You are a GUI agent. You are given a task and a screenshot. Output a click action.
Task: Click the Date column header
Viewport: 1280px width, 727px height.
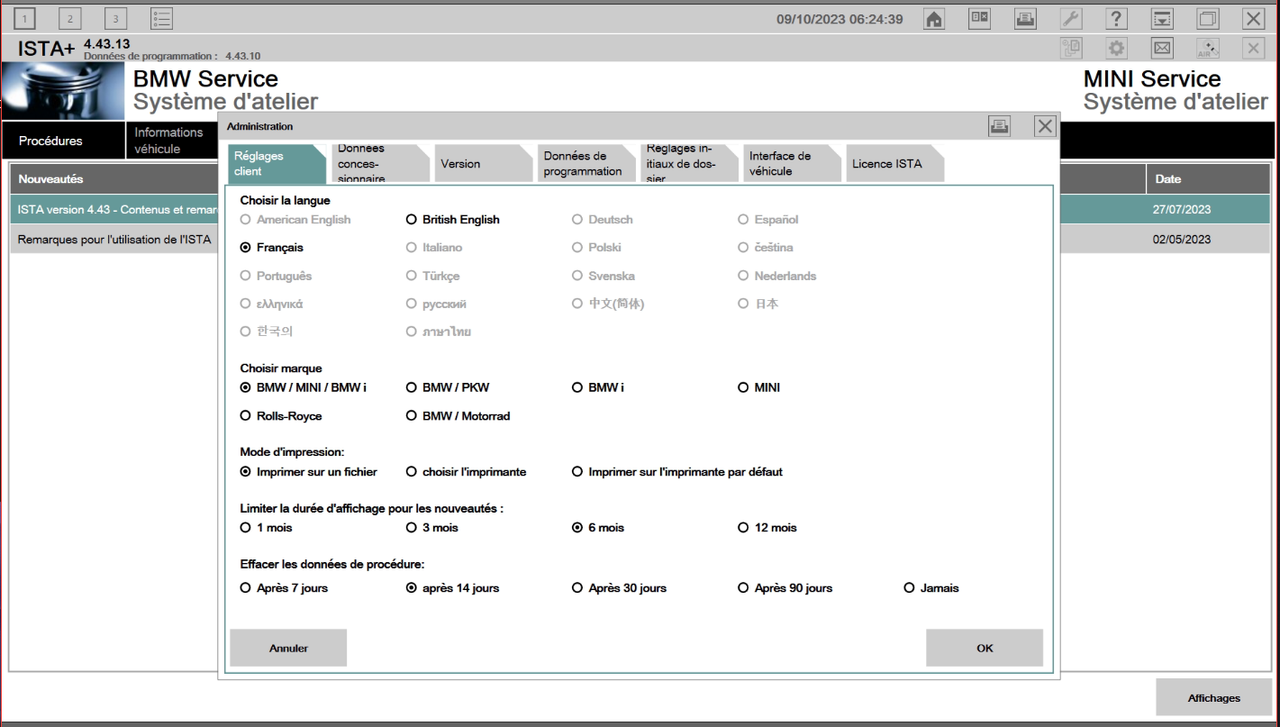[1208, 179]
